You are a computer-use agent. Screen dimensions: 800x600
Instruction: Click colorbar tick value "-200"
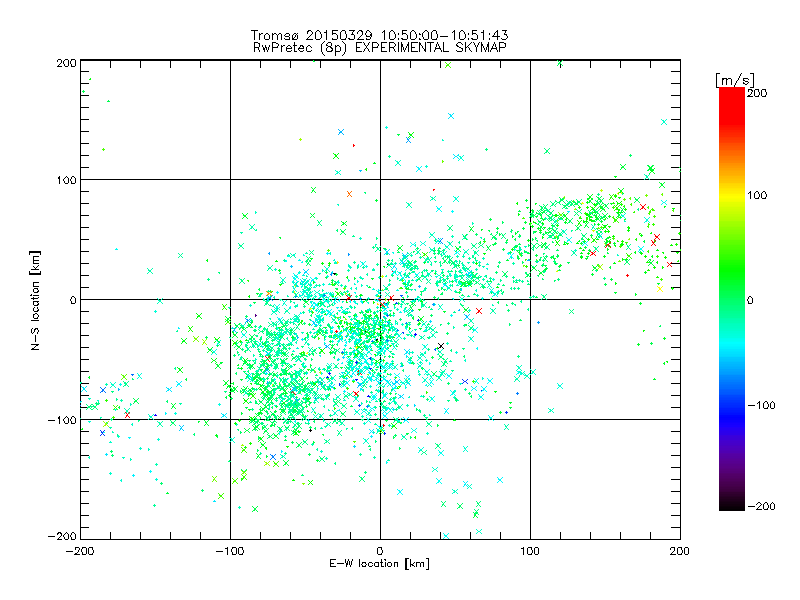click(x=761, y=506)
